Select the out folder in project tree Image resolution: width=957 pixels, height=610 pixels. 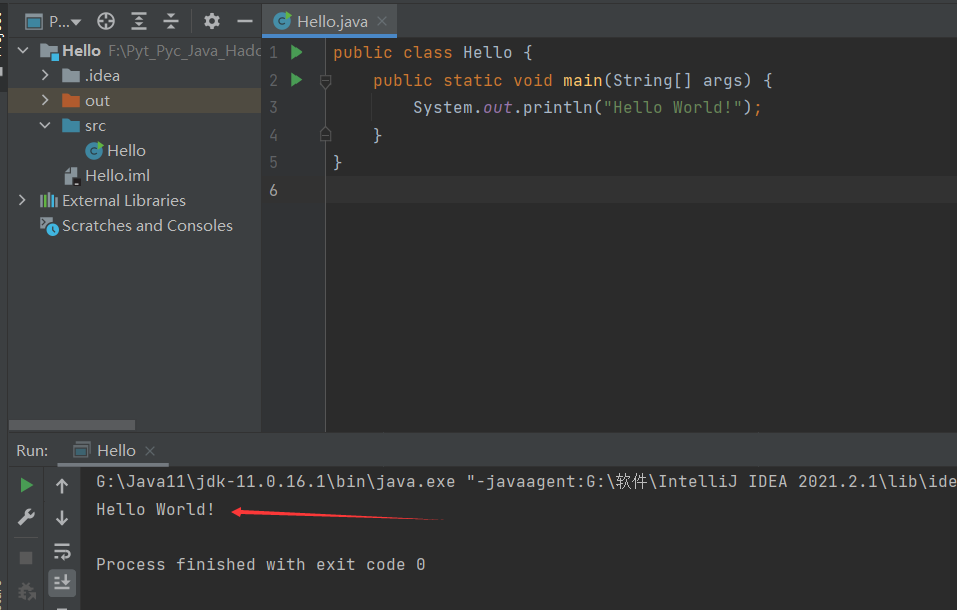click(x=134, y=101)
